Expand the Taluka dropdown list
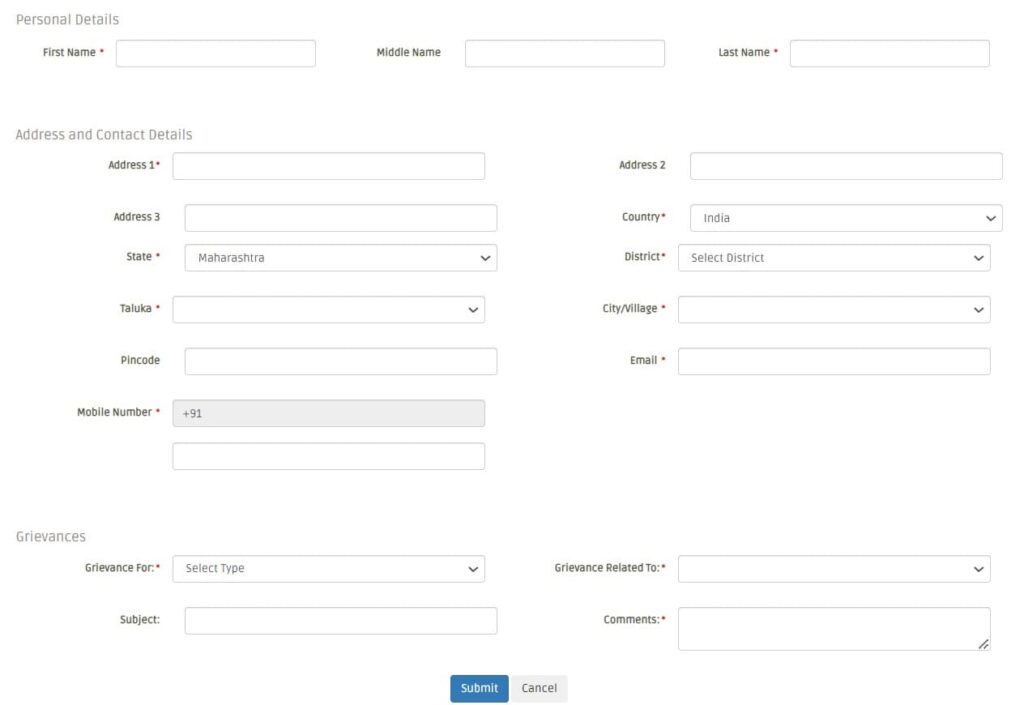 (328, 310)
